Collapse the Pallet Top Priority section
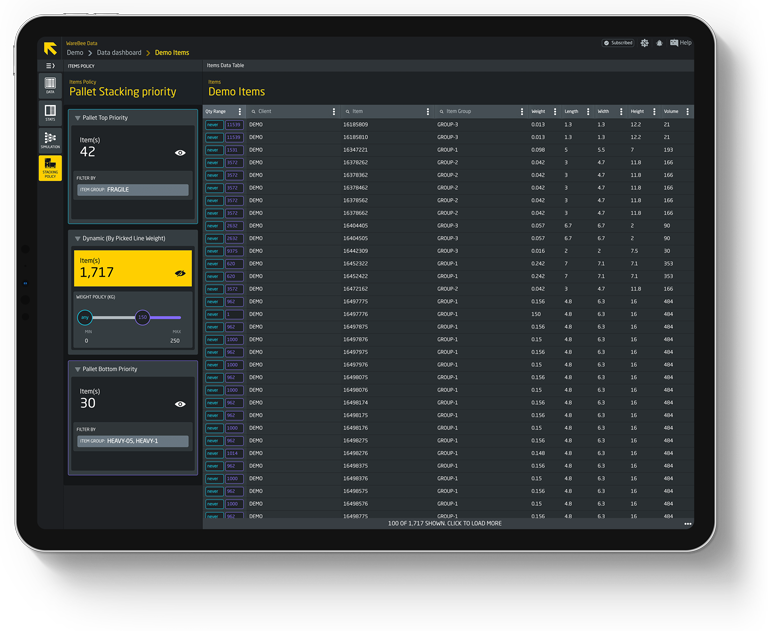The height and width of the screenshot is (631, 768). pos(77,118)
